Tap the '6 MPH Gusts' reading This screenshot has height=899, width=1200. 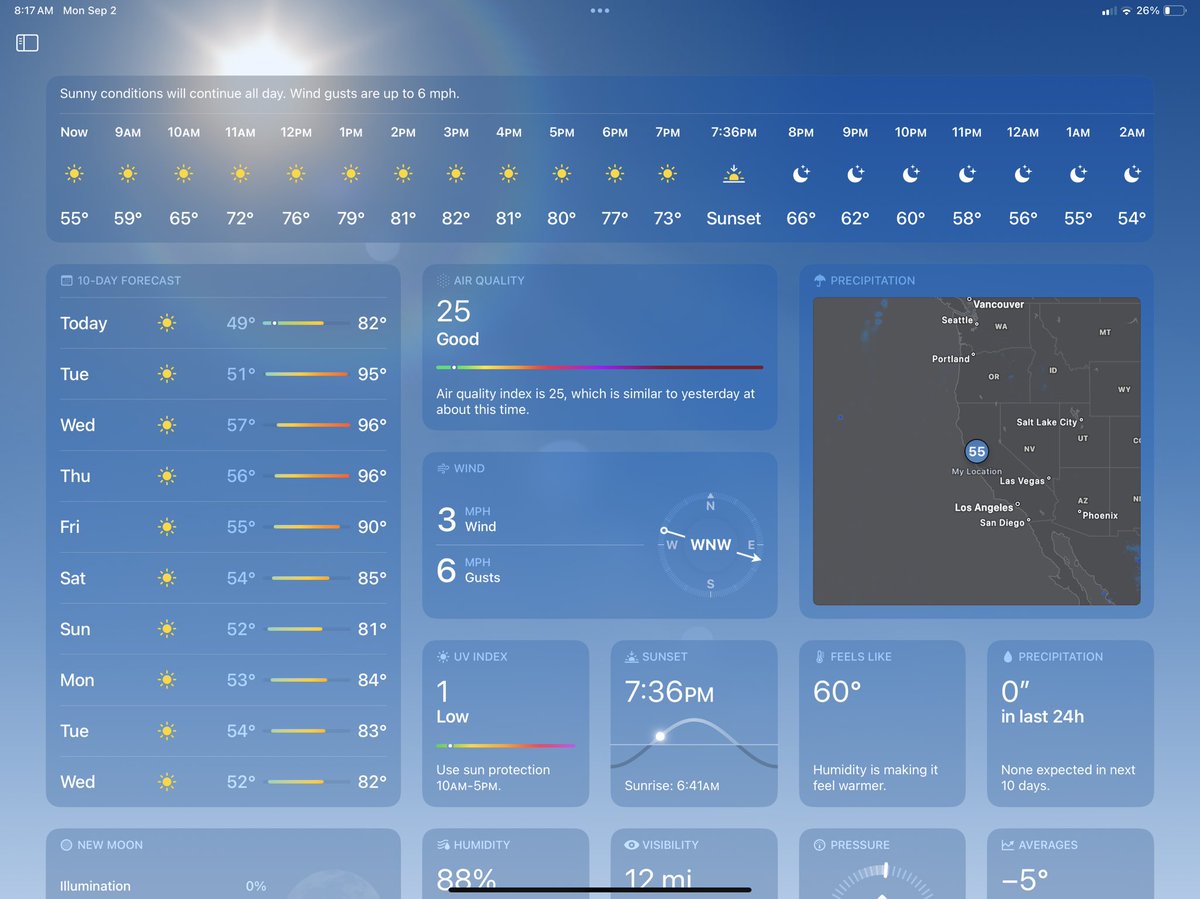point(469,570)
